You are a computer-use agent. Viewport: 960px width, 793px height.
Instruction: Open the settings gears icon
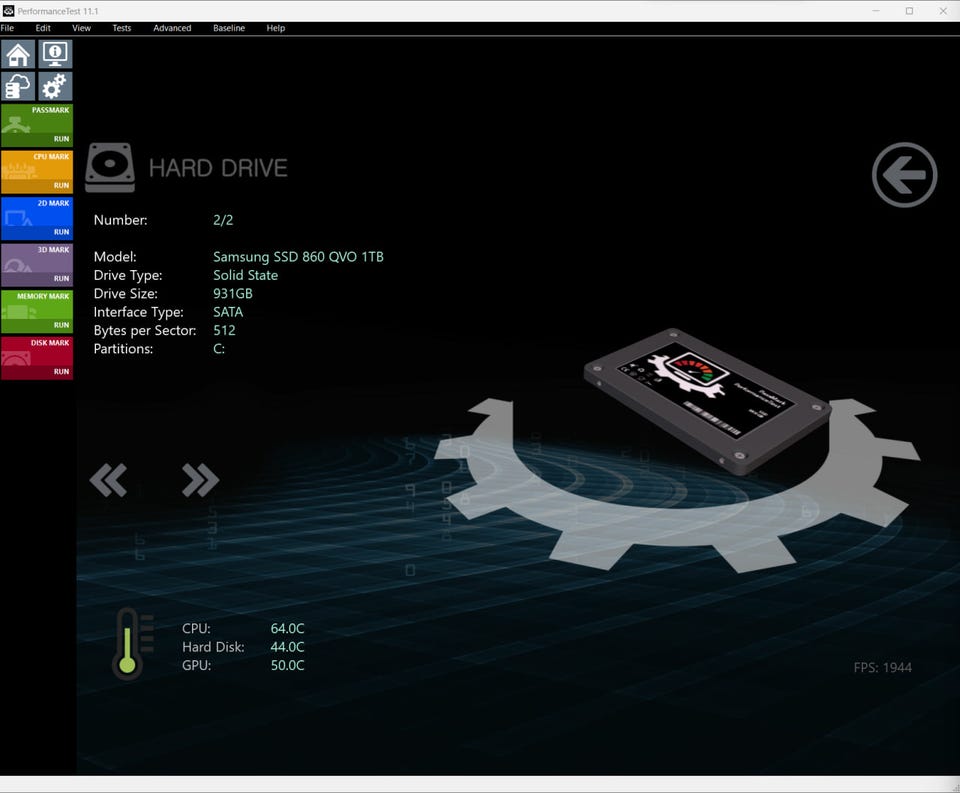55,86
